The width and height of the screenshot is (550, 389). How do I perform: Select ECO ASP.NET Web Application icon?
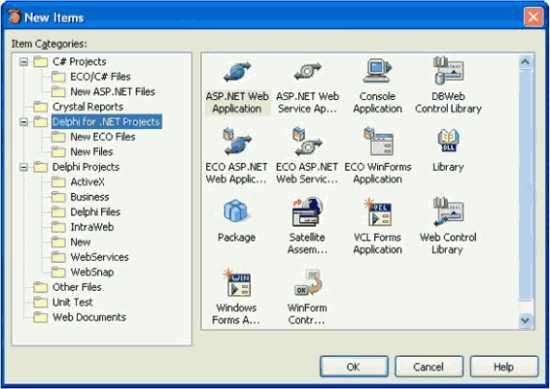pyautogui.click(x=237, y=142)
